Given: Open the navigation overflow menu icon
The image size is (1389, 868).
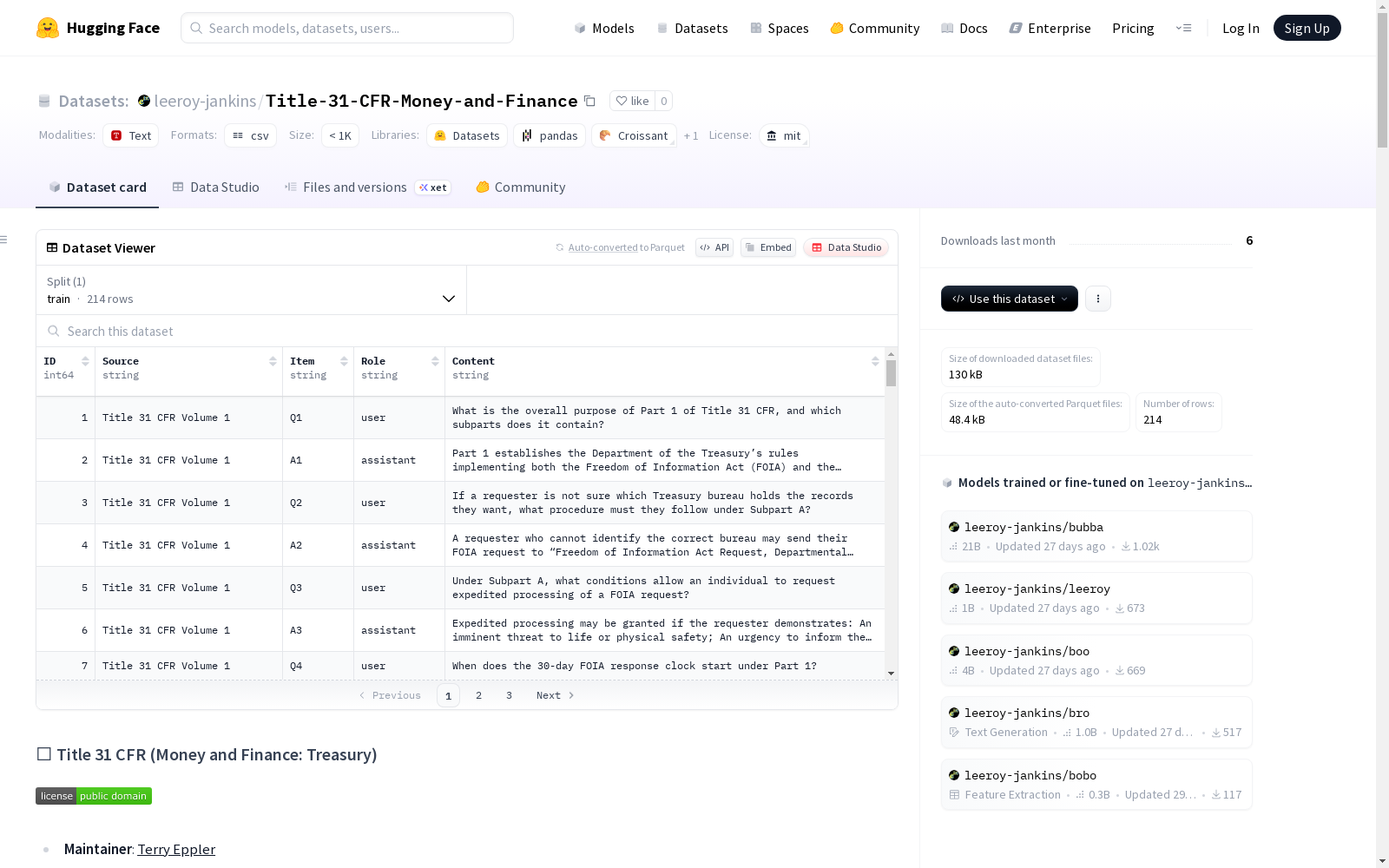Looking at the screenshot, I should point(1183,28).
